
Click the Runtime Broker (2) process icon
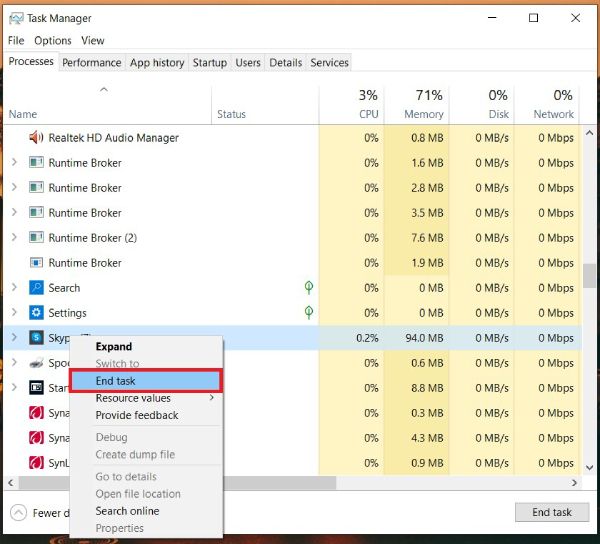pyautogui.click(x=36, y=238)
